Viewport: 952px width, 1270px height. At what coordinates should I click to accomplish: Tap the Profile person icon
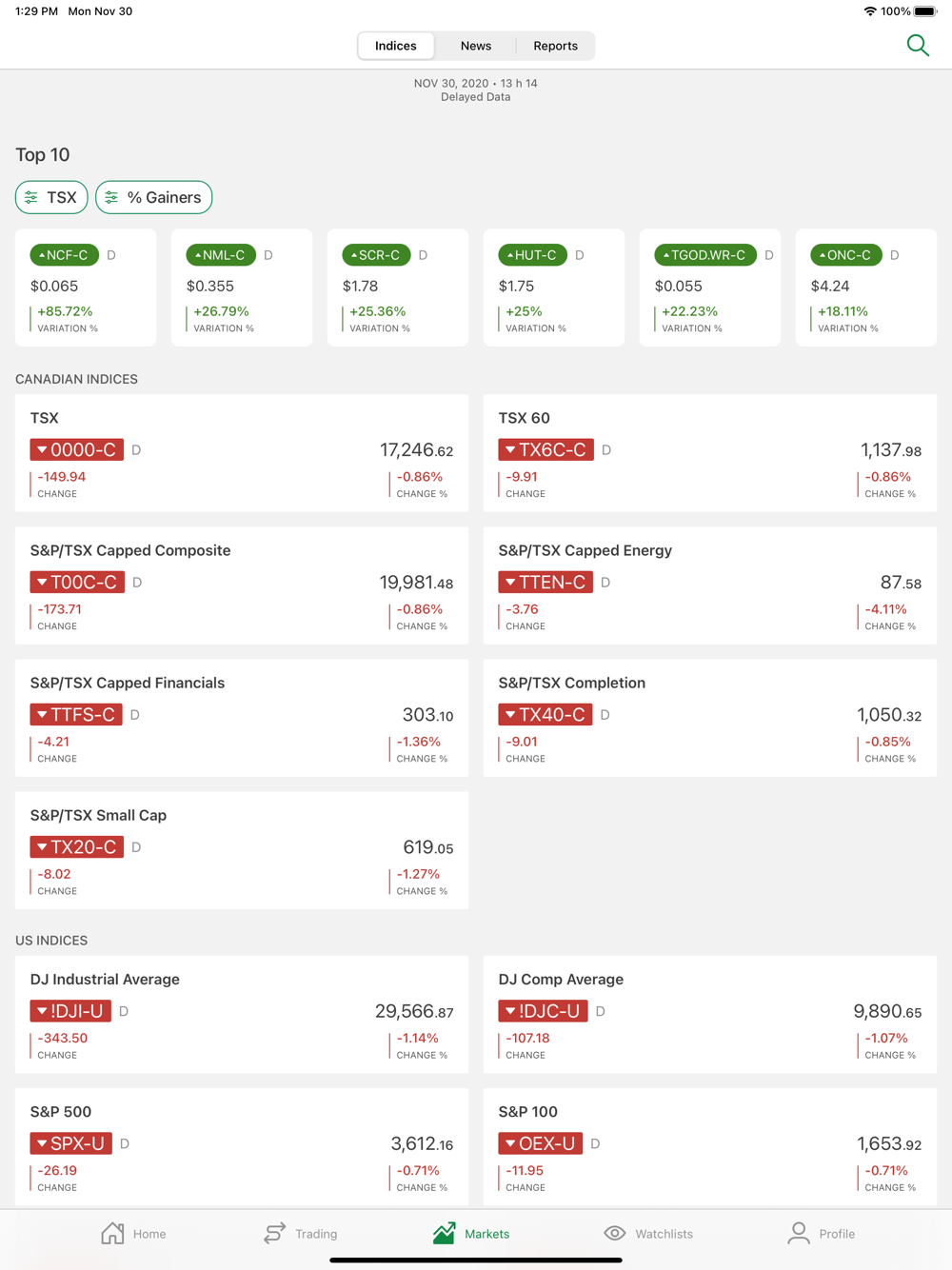pos(799,1233)
